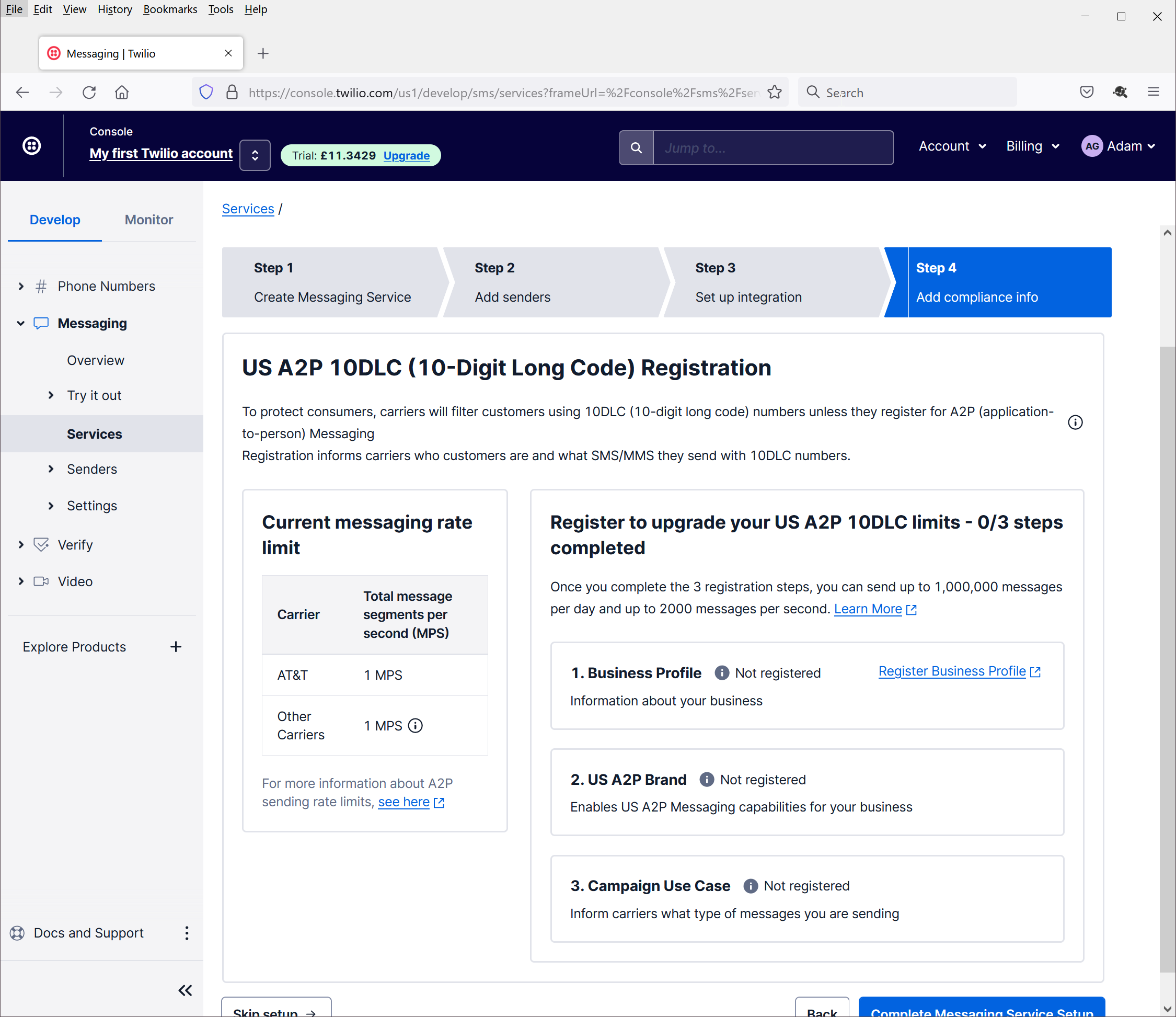Image resolution: width=1176 pixels, height=1017 pixels.
Task: Click the Jump to input field
Action: (773, 147)
